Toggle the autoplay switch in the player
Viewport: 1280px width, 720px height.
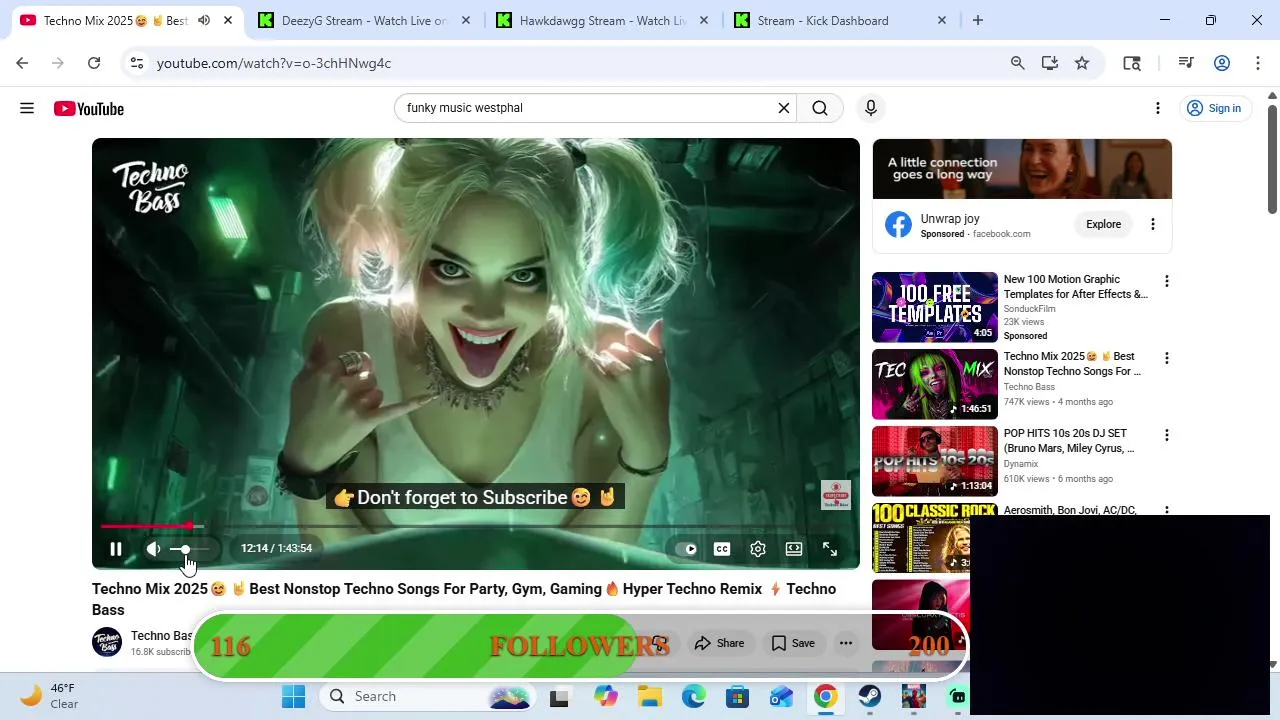pyautogui.click(x=686, y=549)
